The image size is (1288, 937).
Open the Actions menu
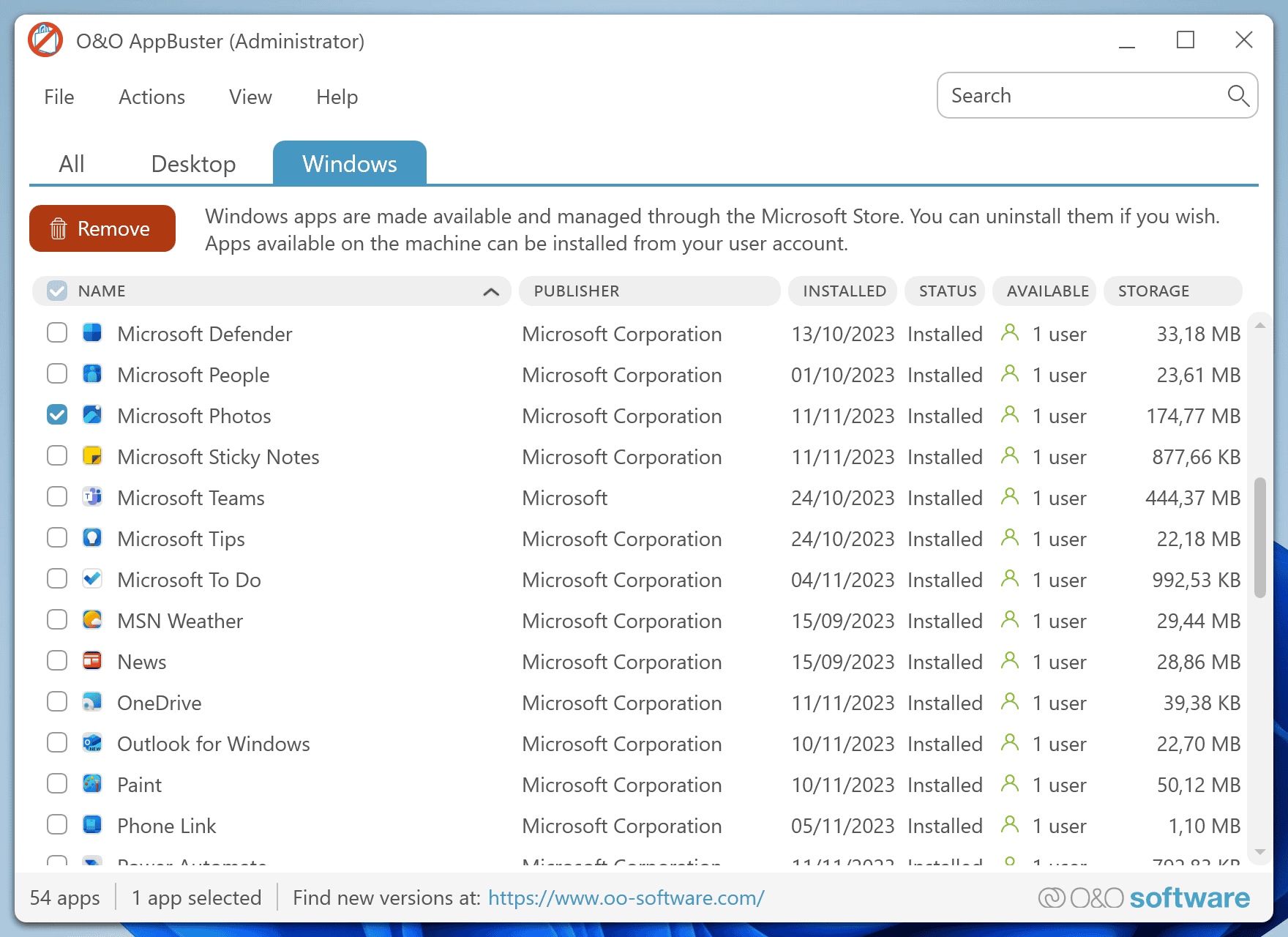(x=151, y=97)
